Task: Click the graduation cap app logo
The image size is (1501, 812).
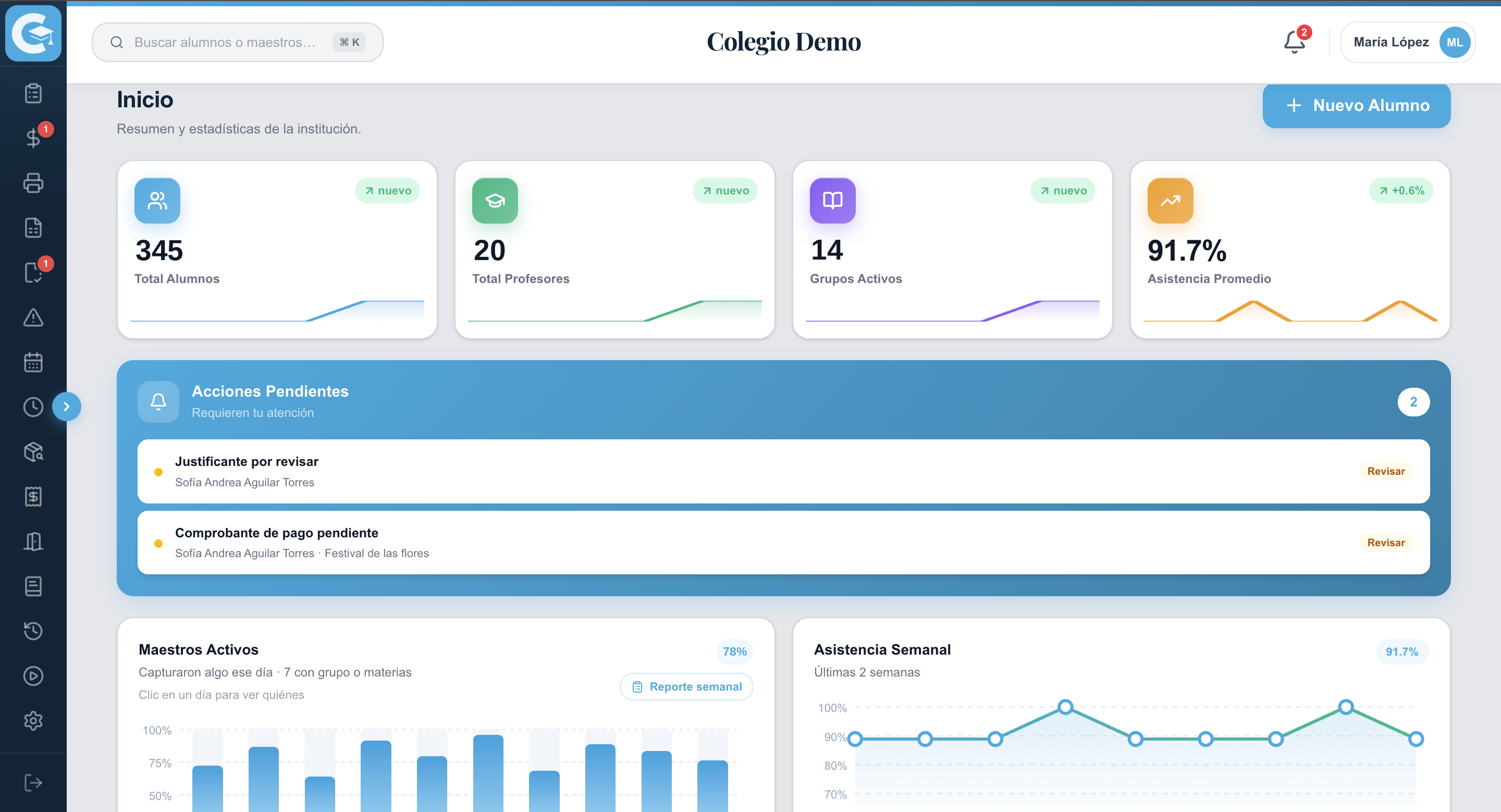Action: click(33, 33)
